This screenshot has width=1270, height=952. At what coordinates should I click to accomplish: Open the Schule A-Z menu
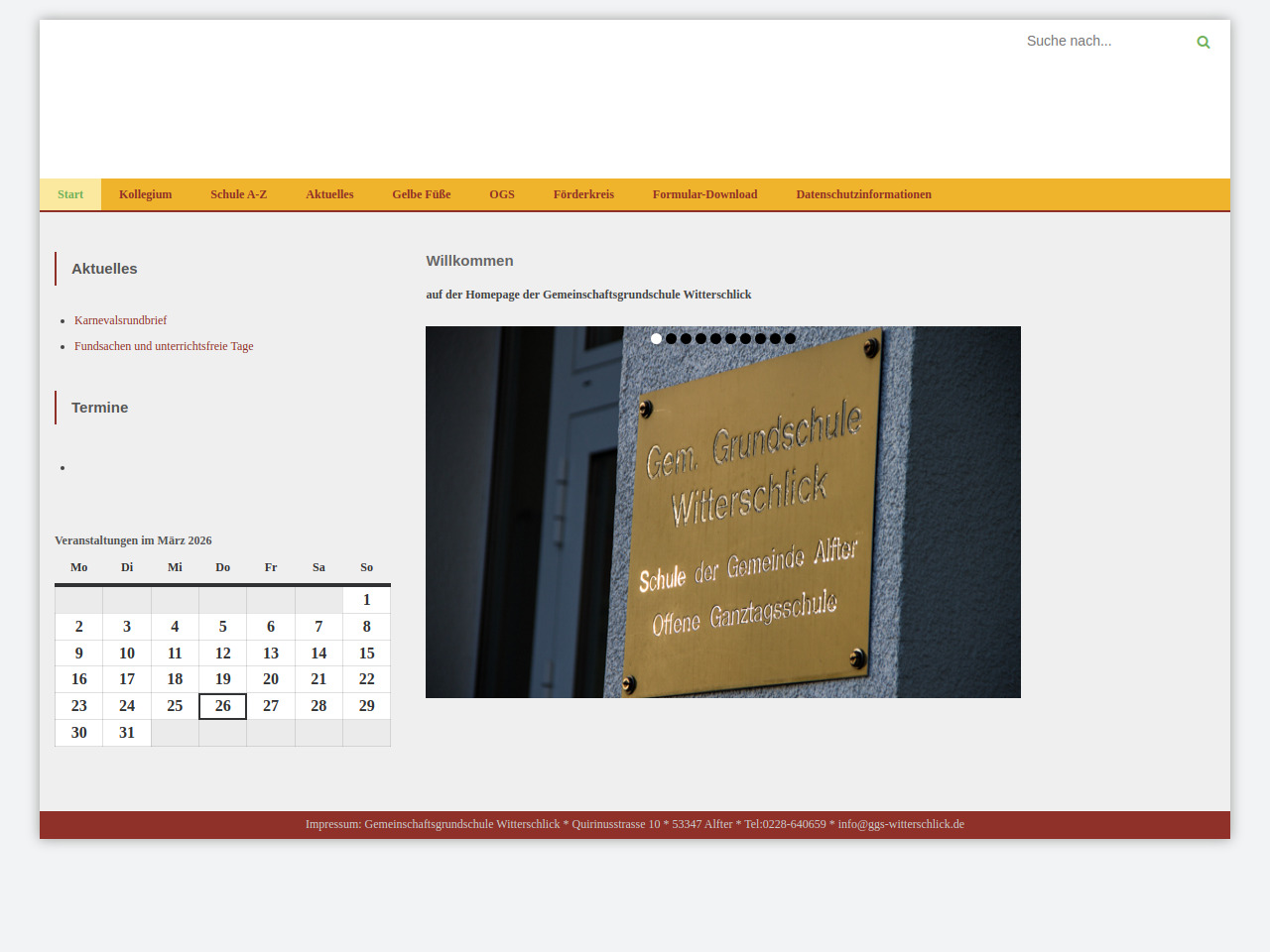tap(238, 194)
